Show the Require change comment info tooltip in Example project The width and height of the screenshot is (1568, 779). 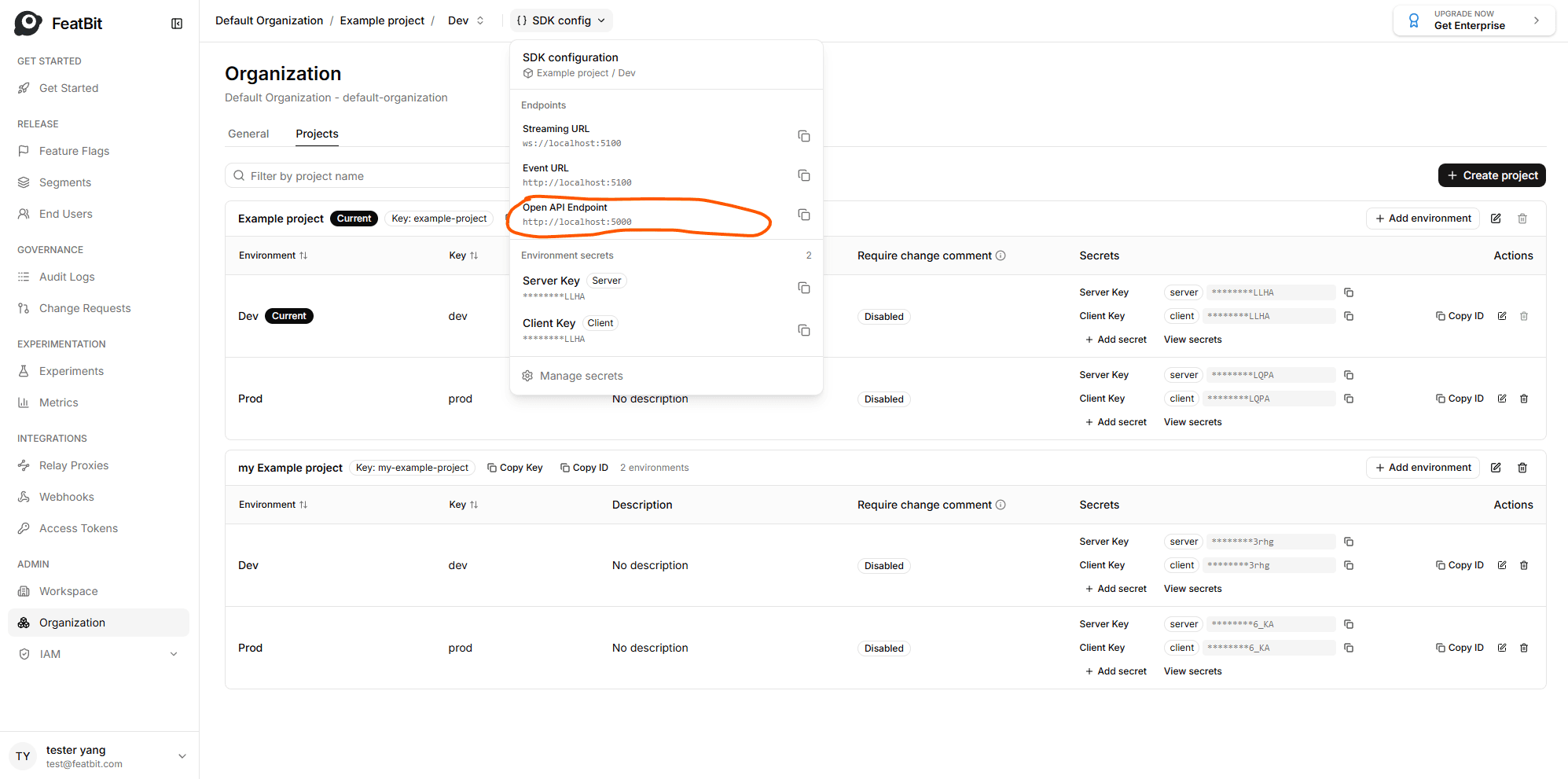[x=1001, y=255]
